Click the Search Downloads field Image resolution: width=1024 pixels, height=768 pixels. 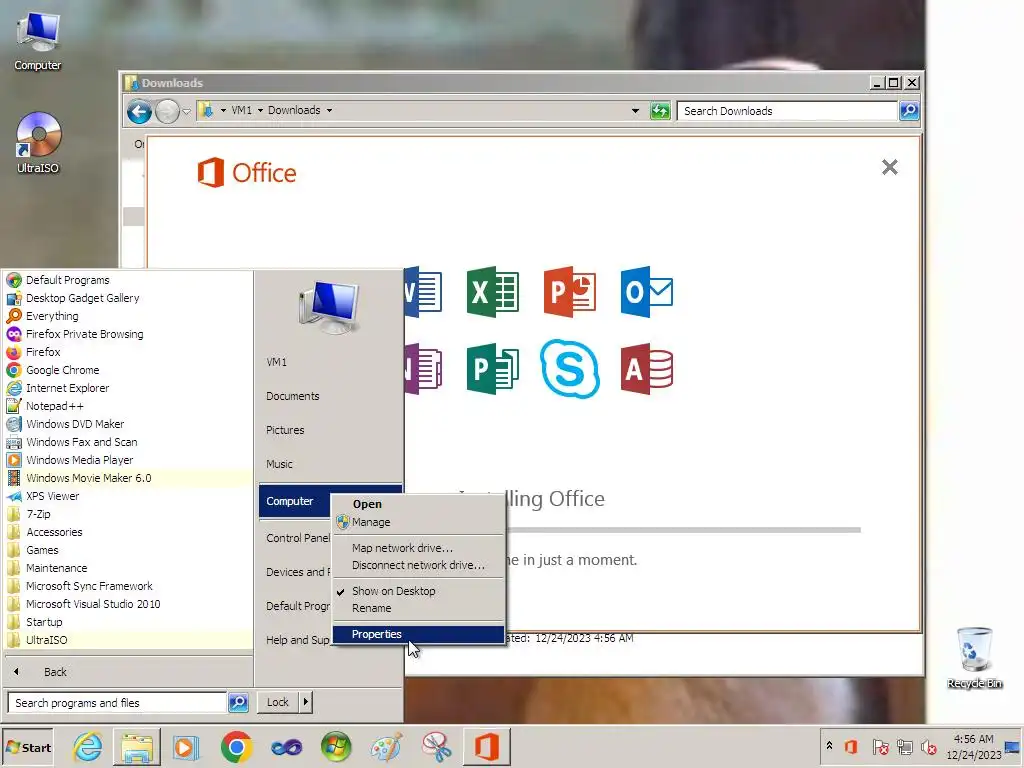pyautogui.click(x=787, y=111)
